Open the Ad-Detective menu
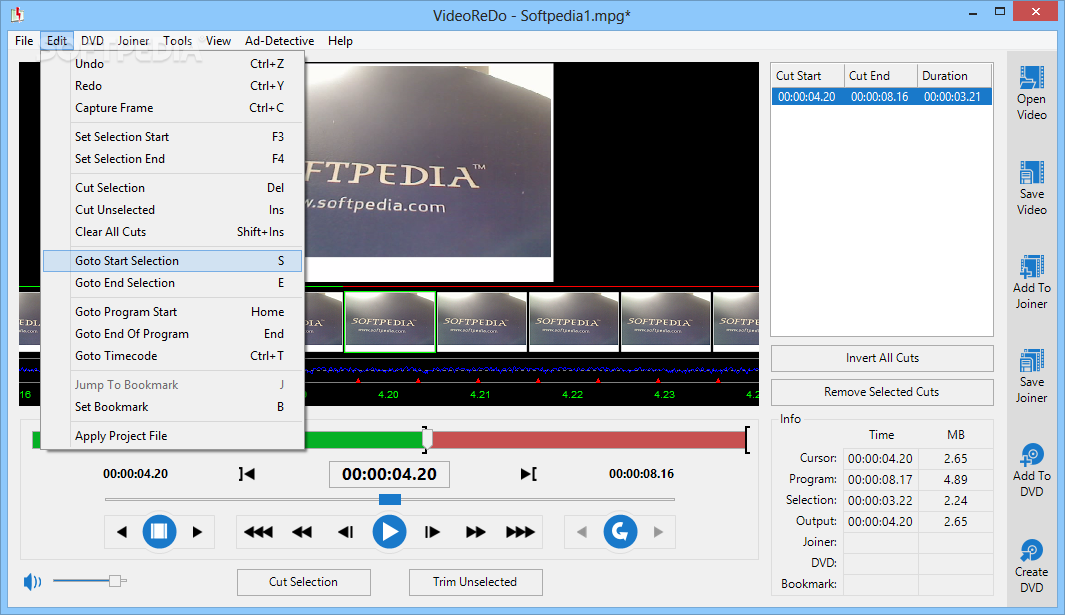 point(279,41)
